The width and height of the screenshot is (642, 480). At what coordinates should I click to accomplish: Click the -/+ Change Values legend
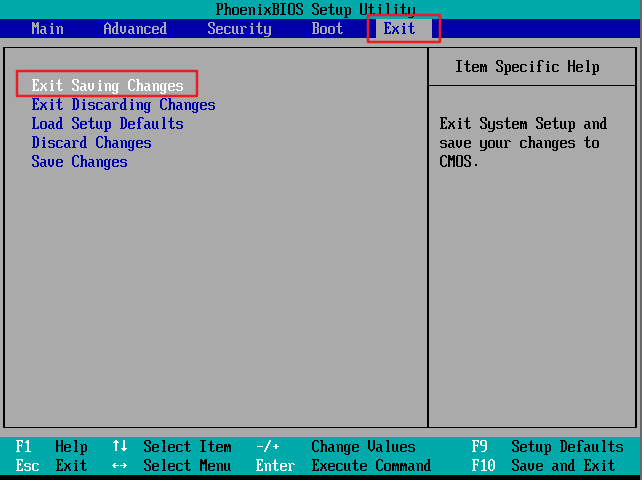point(335,446)
